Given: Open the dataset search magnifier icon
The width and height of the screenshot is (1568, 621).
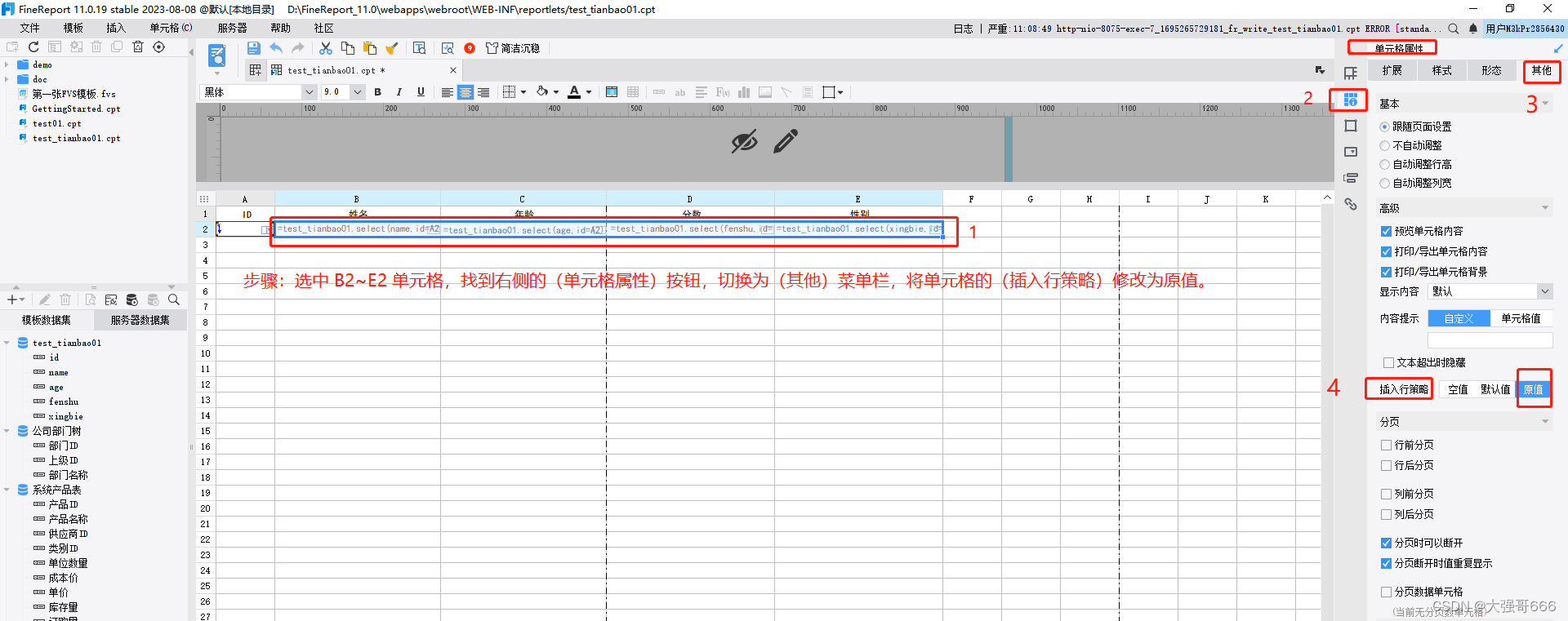Looking at the screenshot, I should pyautogui.click(x=174, y=299).
